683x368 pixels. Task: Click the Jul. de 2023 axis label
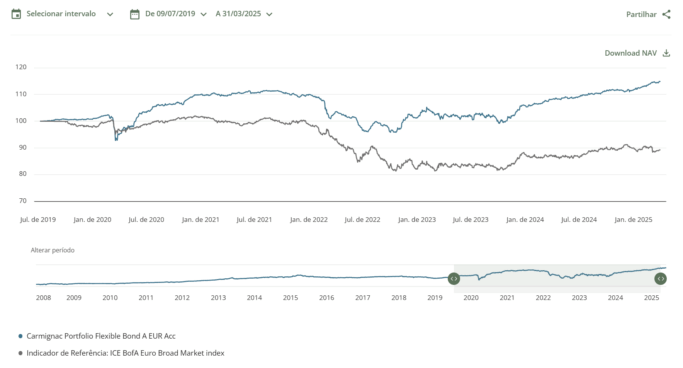470,219
